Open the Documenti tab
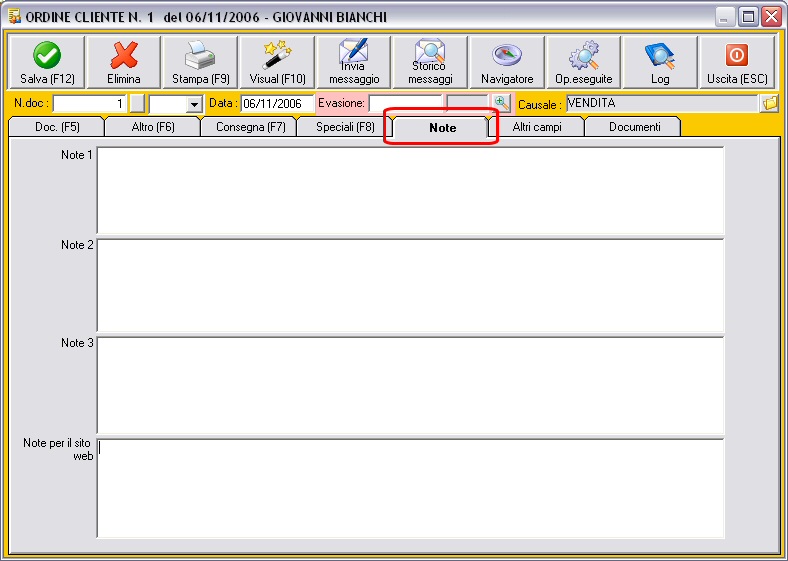This screenshot has height=561, width=788. click(634, 127)
